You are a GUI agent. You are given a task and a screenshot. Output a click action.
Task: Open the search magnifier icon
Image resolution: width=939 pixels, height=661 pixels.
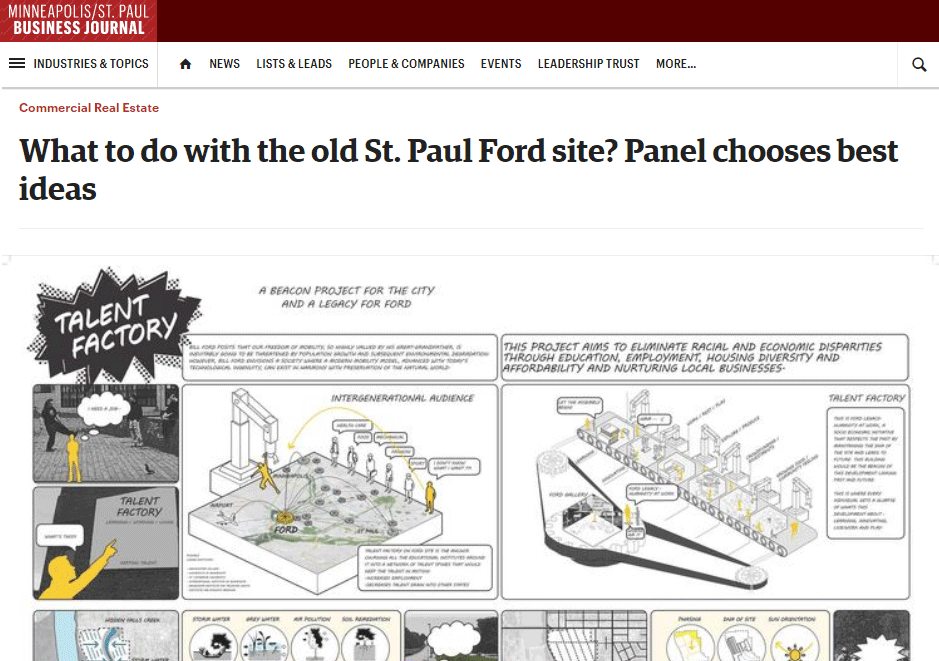(x=919, y=64)
